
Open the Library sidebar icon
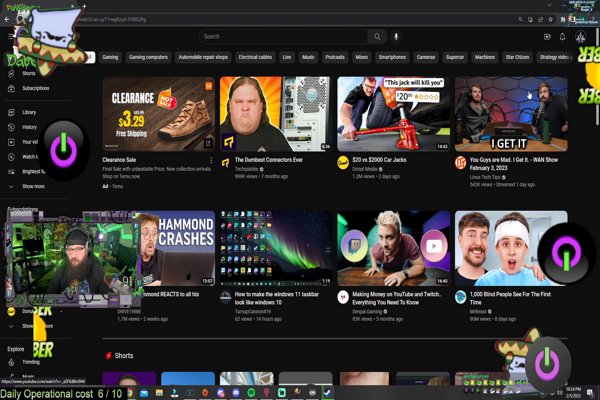click(x=11, y=113)
